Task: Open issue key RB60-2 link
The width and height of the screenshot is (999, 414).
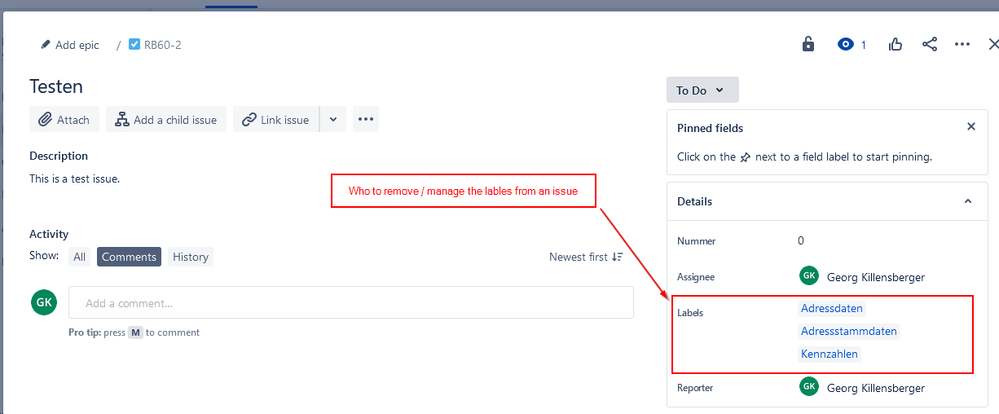Action: (162, 45)
